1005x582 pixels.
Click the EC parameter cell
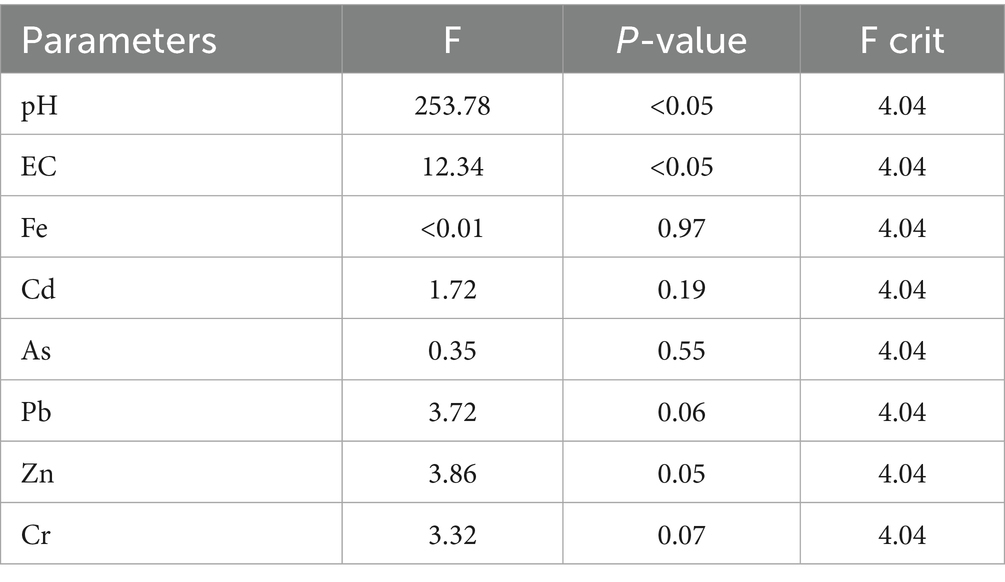coord(39,166)
